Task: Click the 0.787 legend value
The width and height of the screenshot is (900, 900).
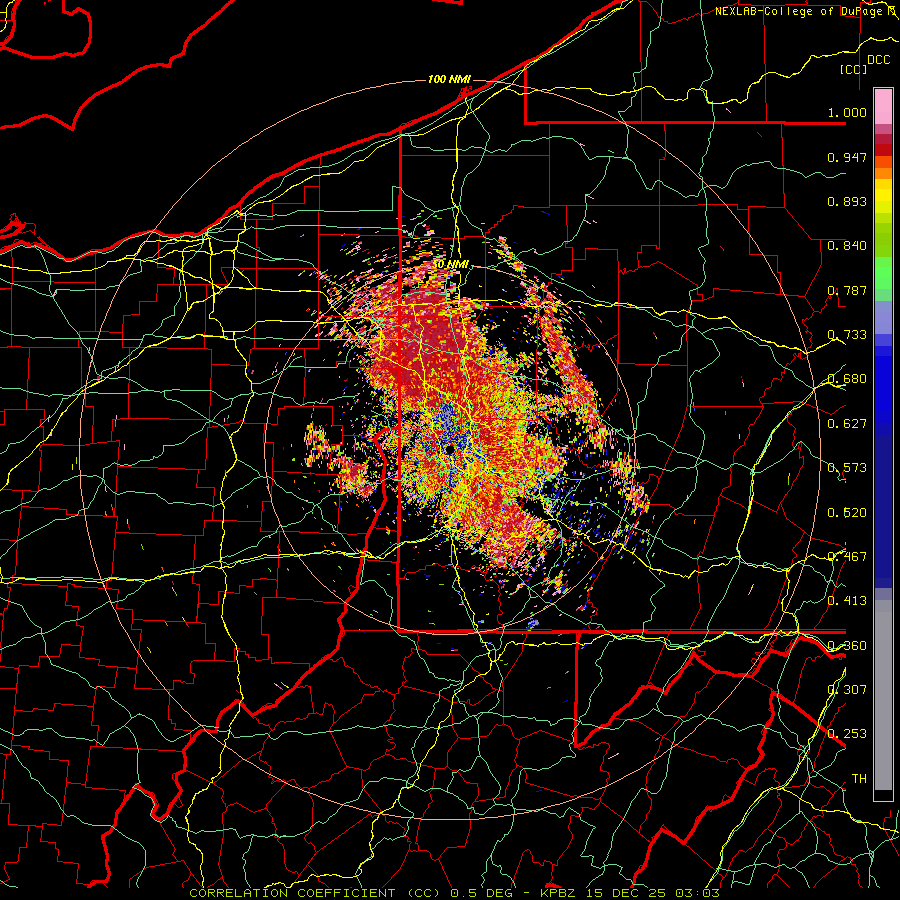Action: click(x=847, y=290)
